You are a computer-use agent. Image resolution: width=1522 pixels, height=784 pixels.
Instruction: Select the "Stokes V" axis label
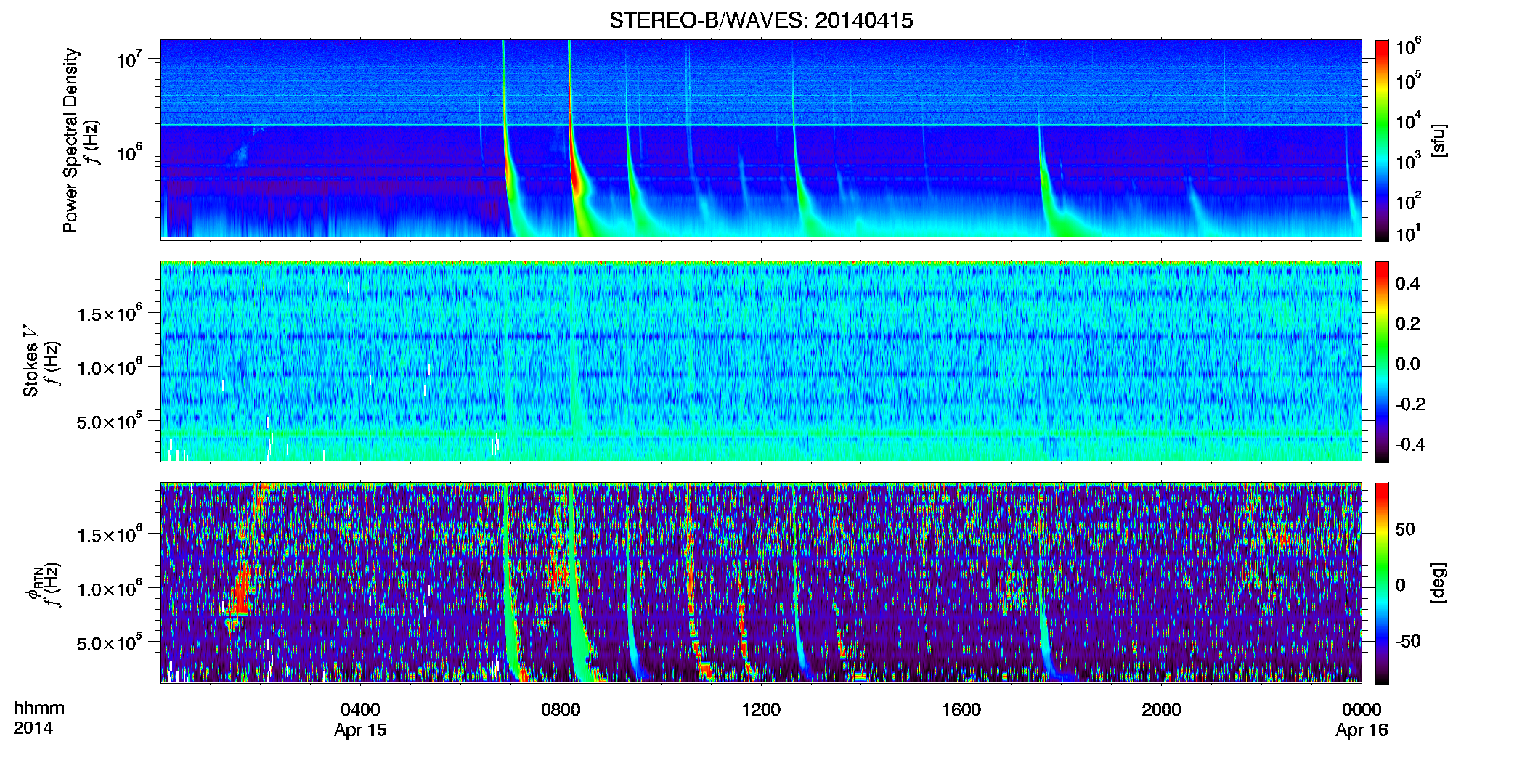point(31,361)
